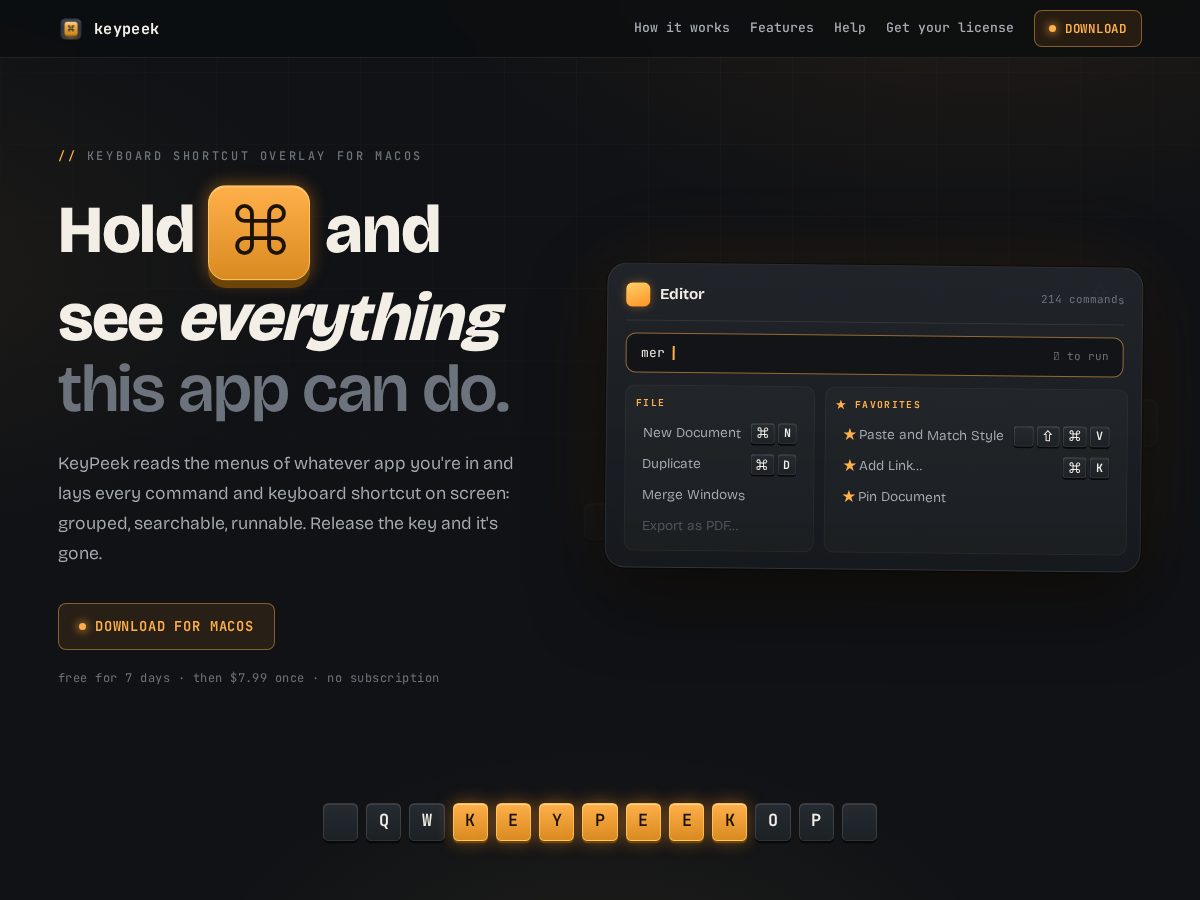Click the keypeek brand name
The height and width of the screenshot is (900, 1200).
click(126, 29)
